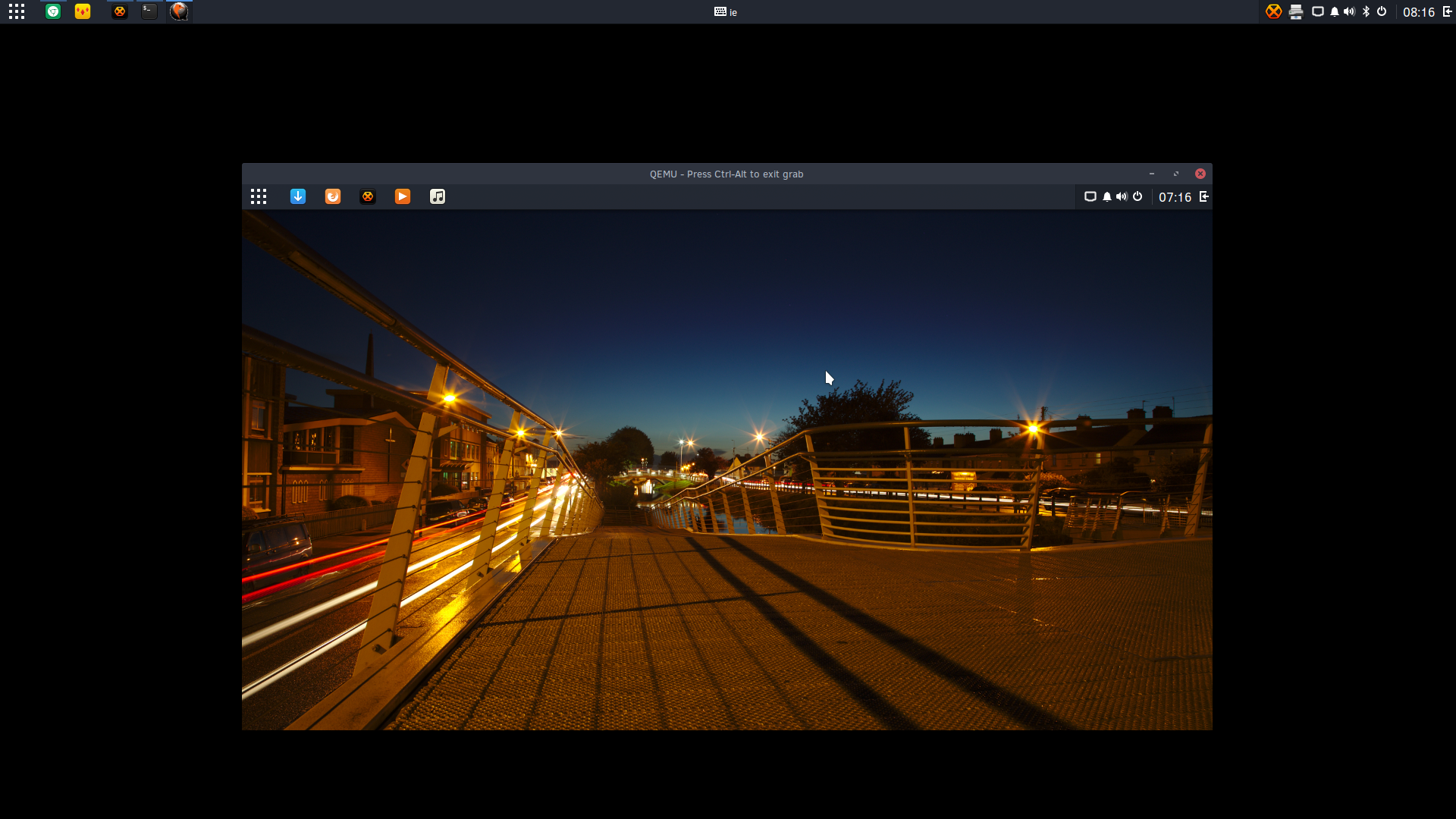Open the host applications grid menu
This screenshot has height=819, width=1456.
[17, 11]
